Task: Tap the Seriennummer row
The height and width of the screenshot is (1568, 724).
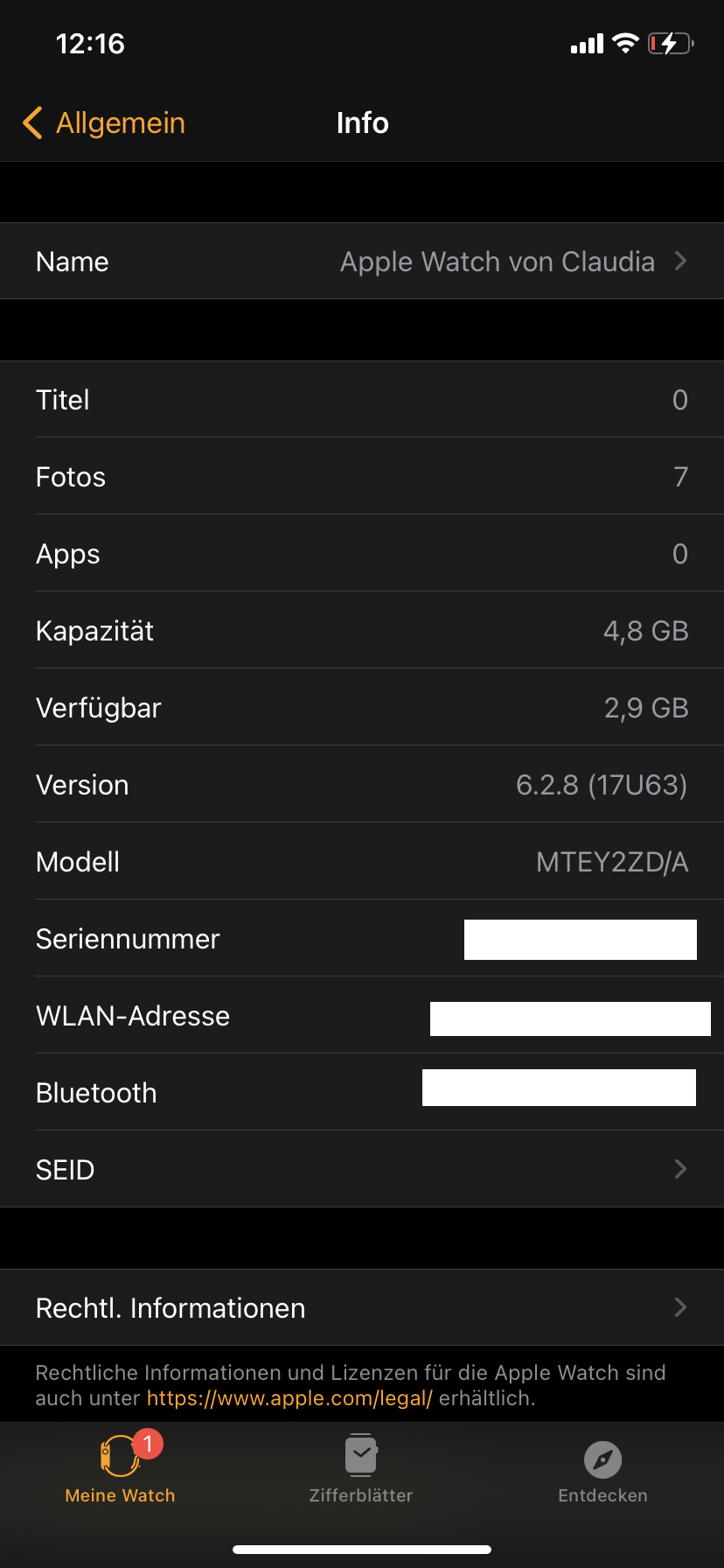Action: click(128, 939)
